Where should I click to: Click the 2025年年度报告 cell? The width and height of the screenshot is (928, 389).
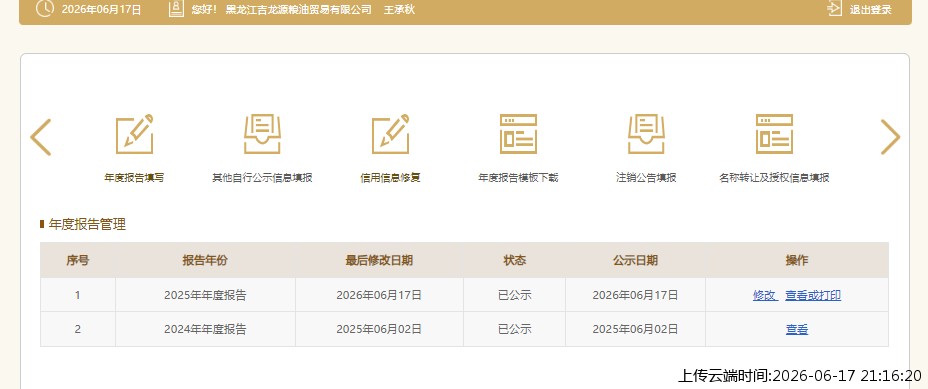tap(205, 295)
